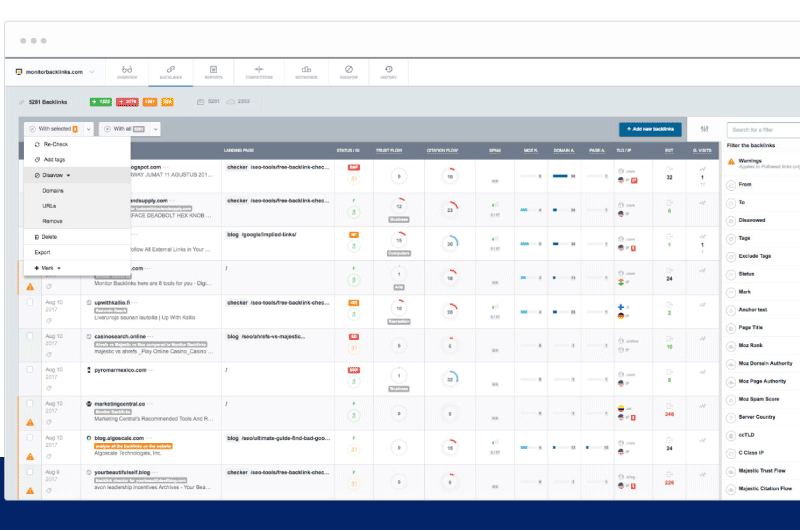
Task: Click the Status filter icon
Action: [731, 274]
